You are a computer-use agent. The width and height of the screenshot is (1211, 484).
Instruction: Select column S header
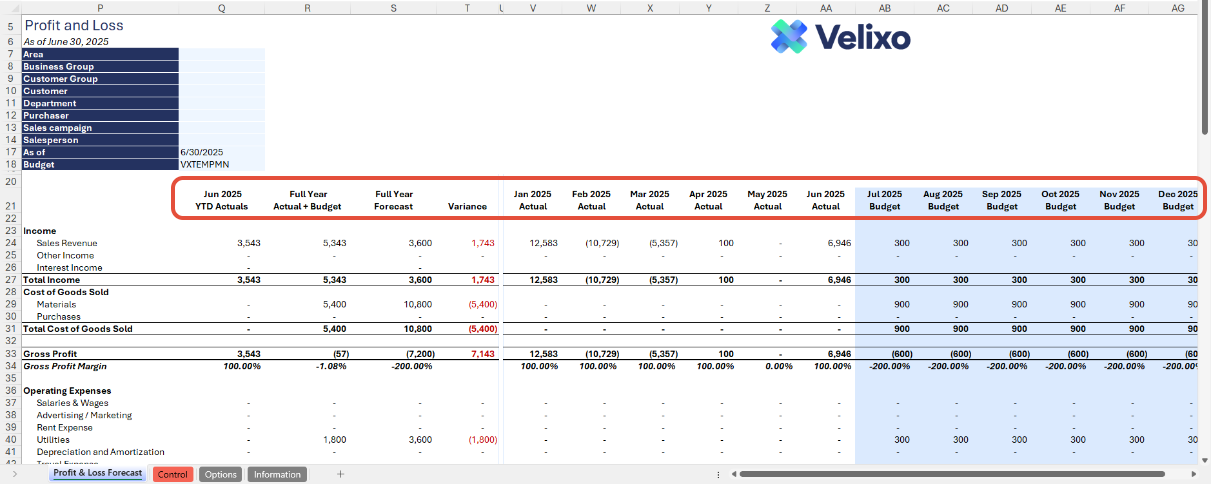(x=393, y=7)
